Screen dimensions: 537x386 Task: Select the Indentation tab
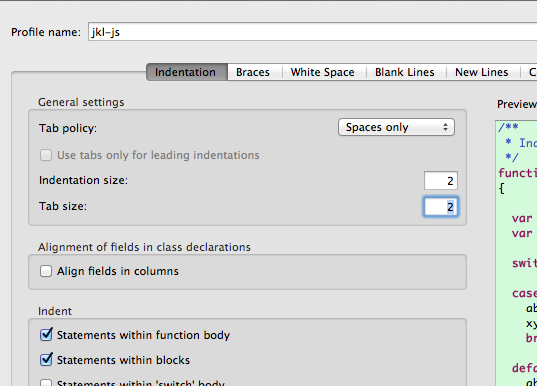pos(187,72)
